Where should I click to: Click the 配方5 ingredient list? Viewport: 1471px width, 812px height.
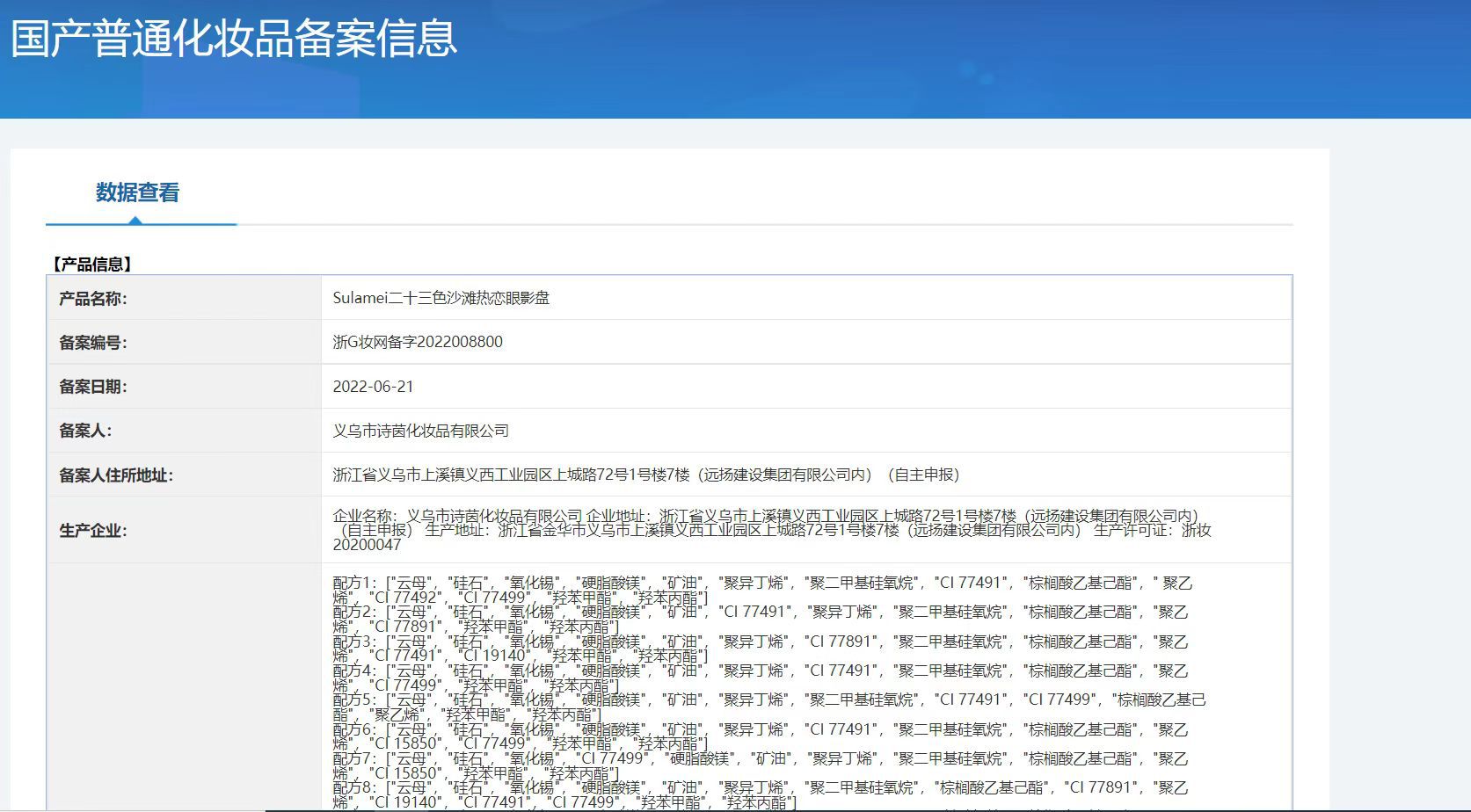tap(769, 707)
